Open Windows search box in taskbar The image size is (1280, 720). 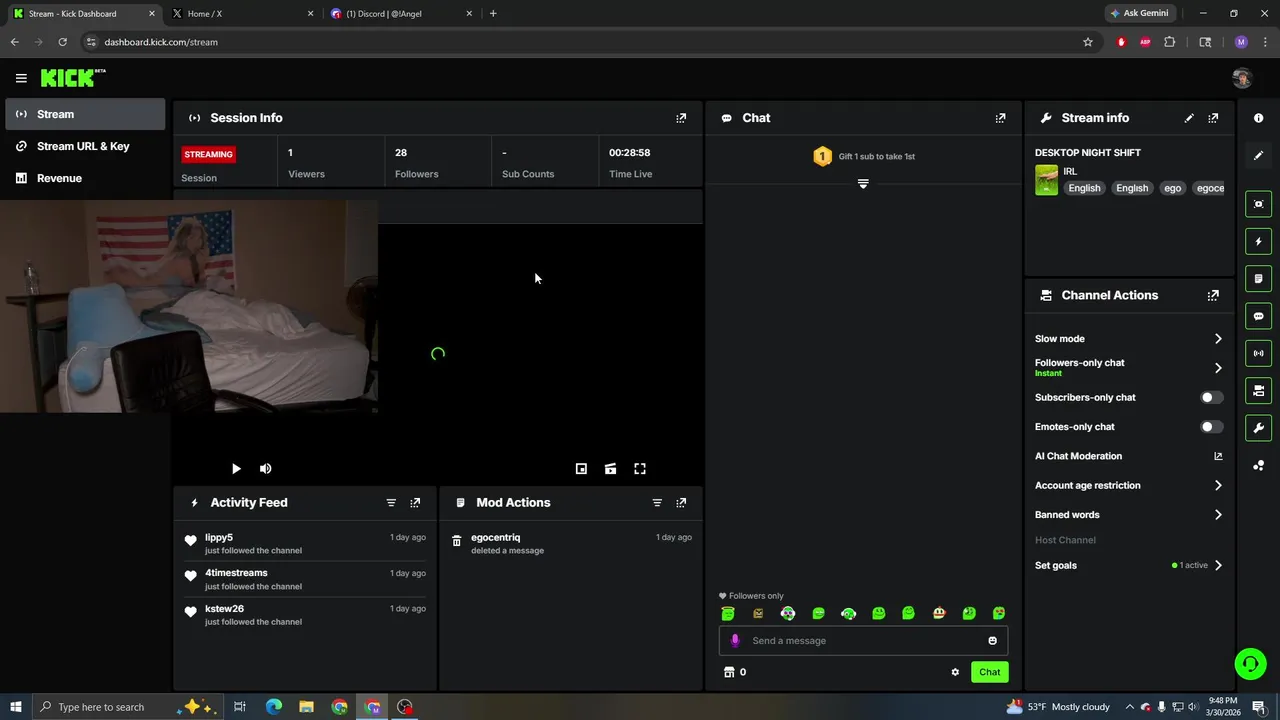(x=128, y=707)
